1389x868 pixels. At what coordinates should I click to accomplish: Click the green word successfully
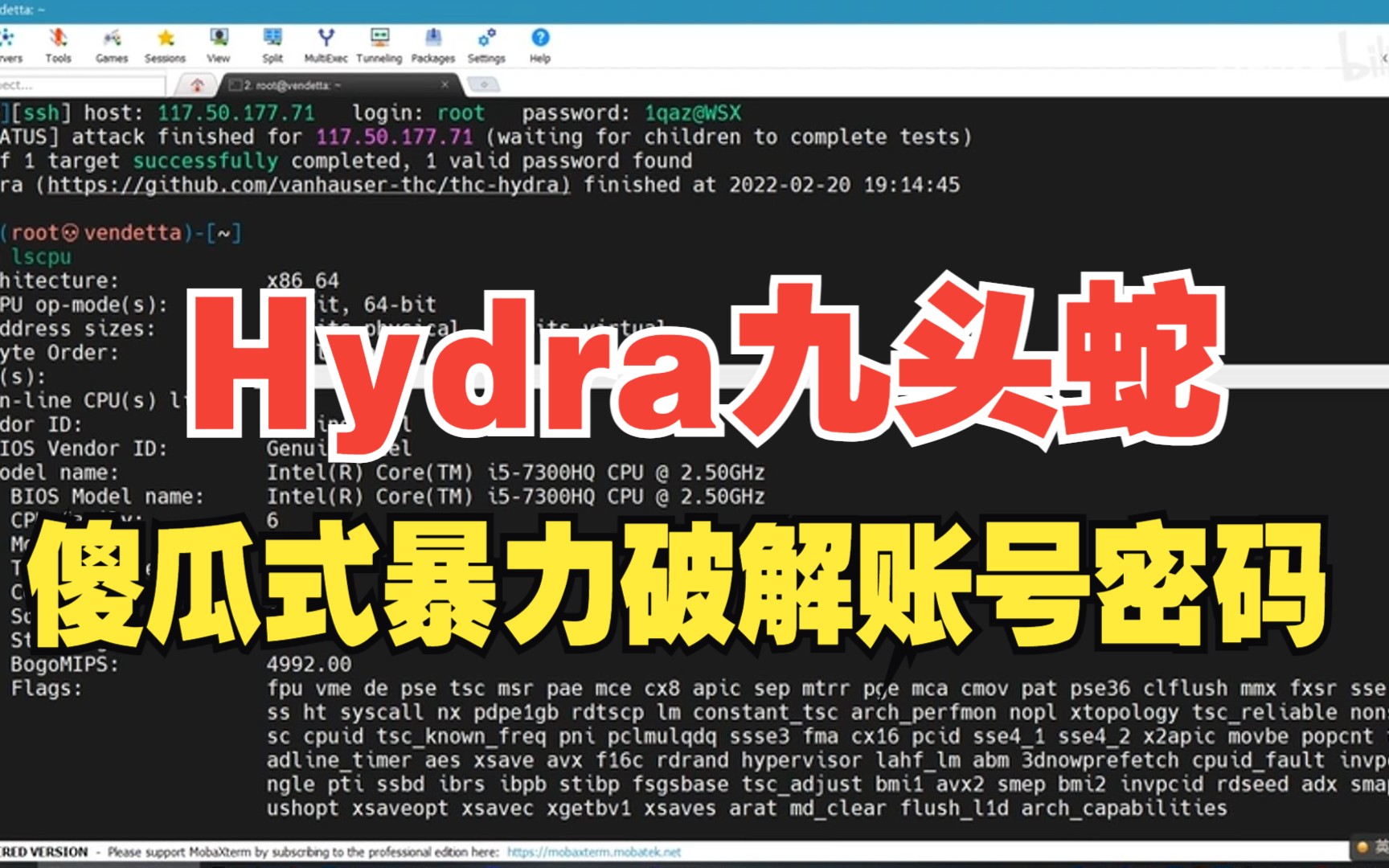pos(206,161)
